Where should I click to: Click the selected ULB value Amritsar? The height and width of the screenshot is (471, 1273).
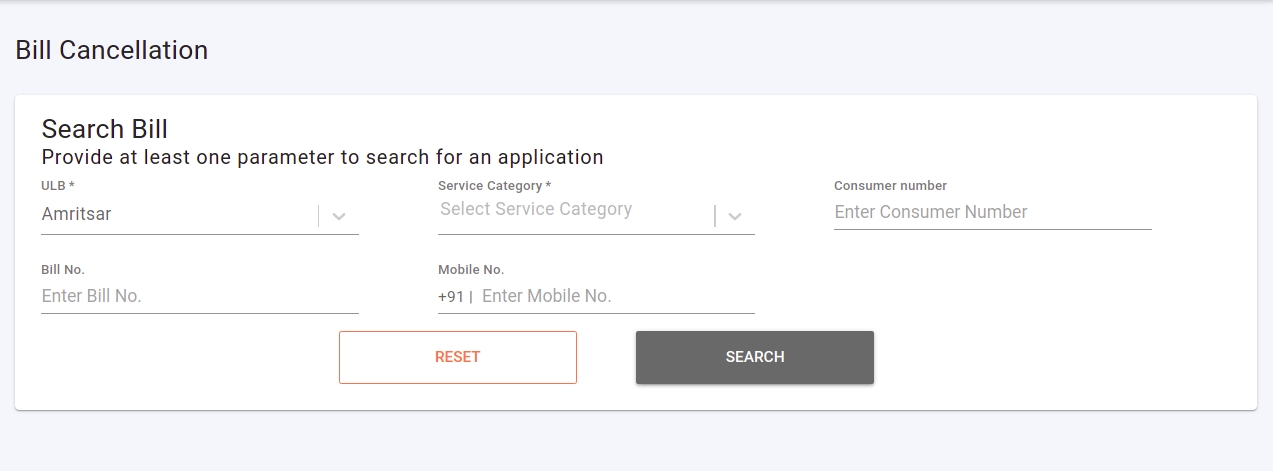[x=77, y=213]
